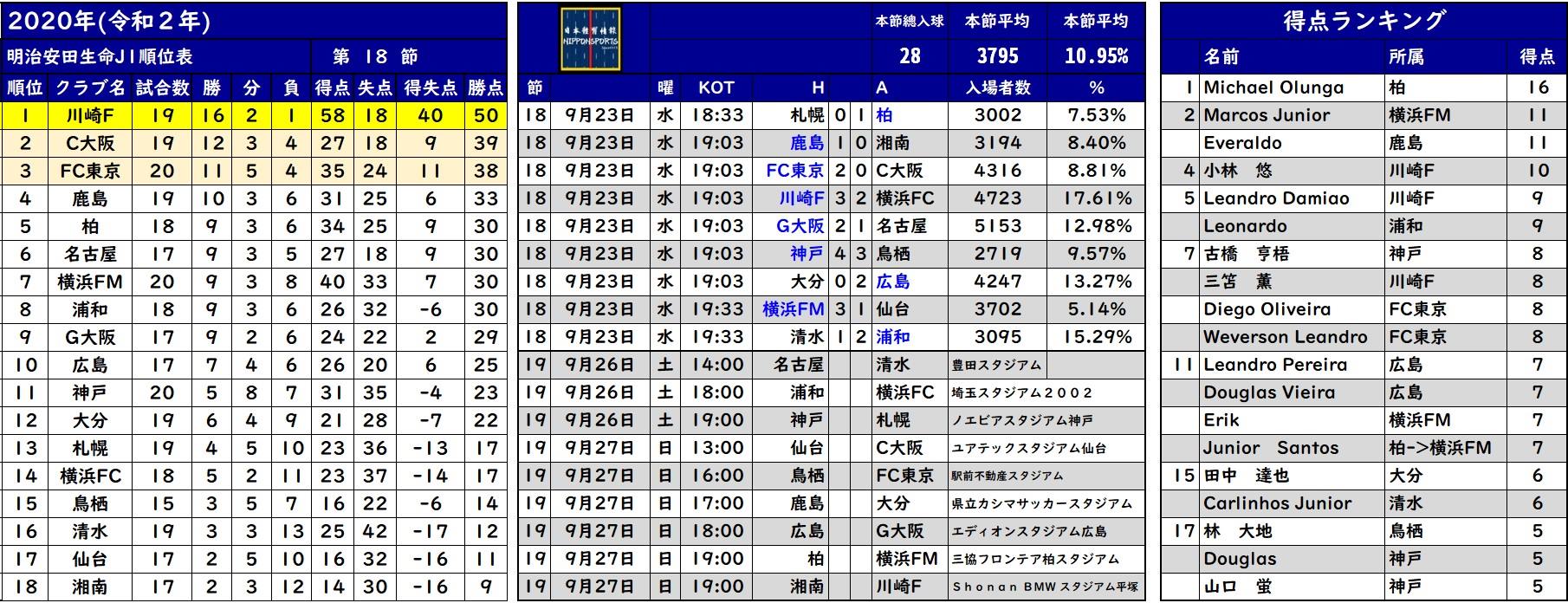This screenshot has height=603, width=1568.
Task: Click the 試合数 column header
Action: (x=163, y=88)
